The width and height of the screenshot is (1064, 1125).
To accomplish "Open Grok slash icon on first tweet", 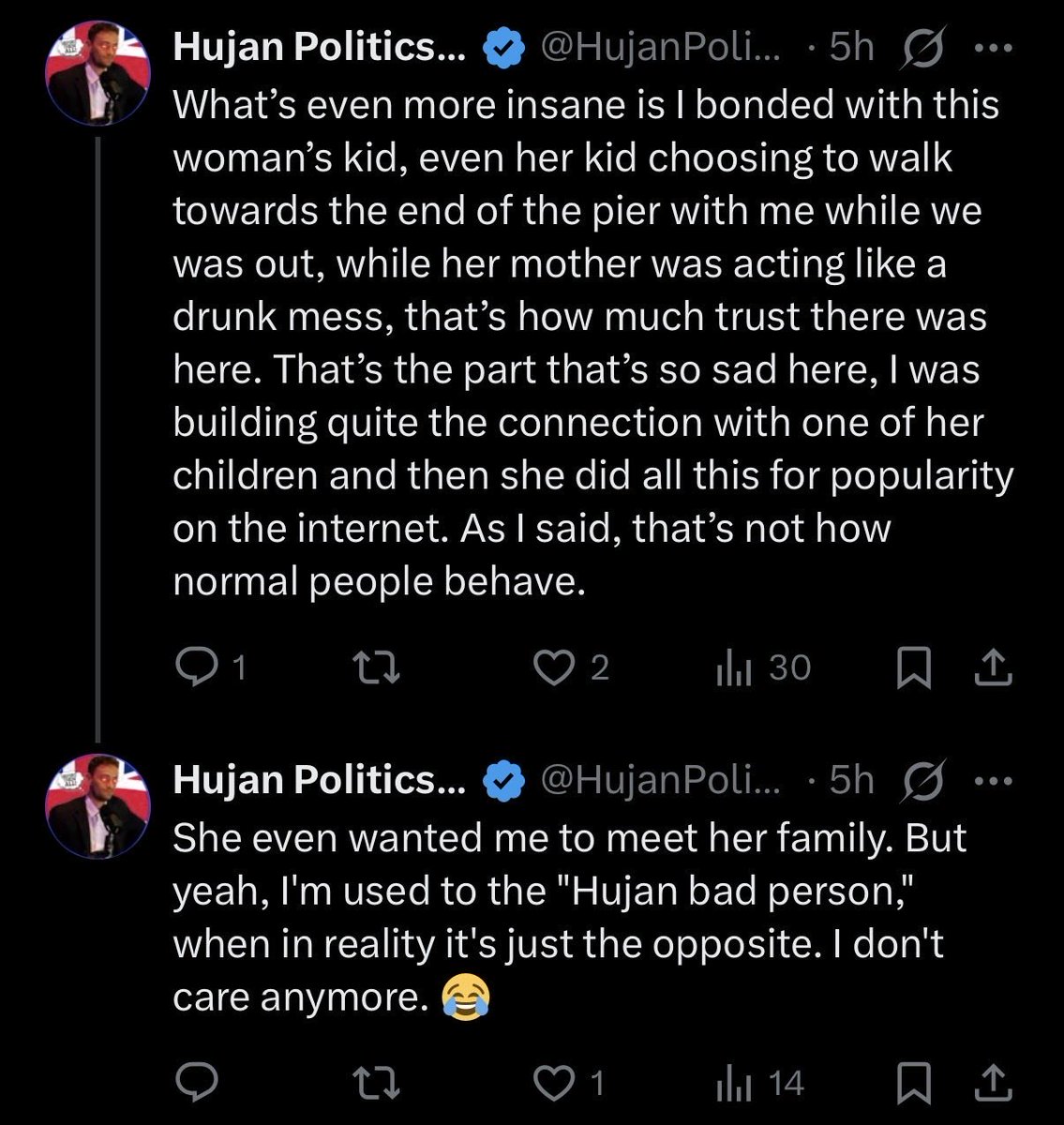I will tap(922, 47).
